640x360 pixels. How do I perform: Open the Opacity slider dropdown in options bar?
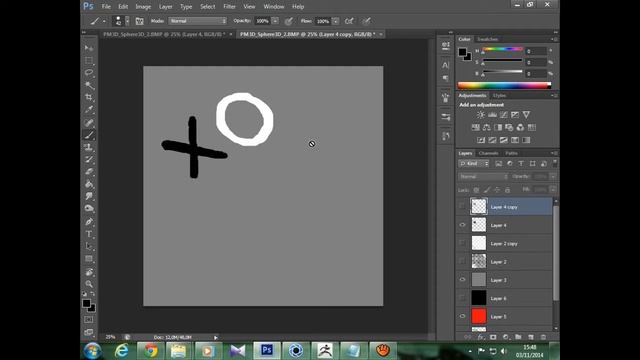point(275,21)
